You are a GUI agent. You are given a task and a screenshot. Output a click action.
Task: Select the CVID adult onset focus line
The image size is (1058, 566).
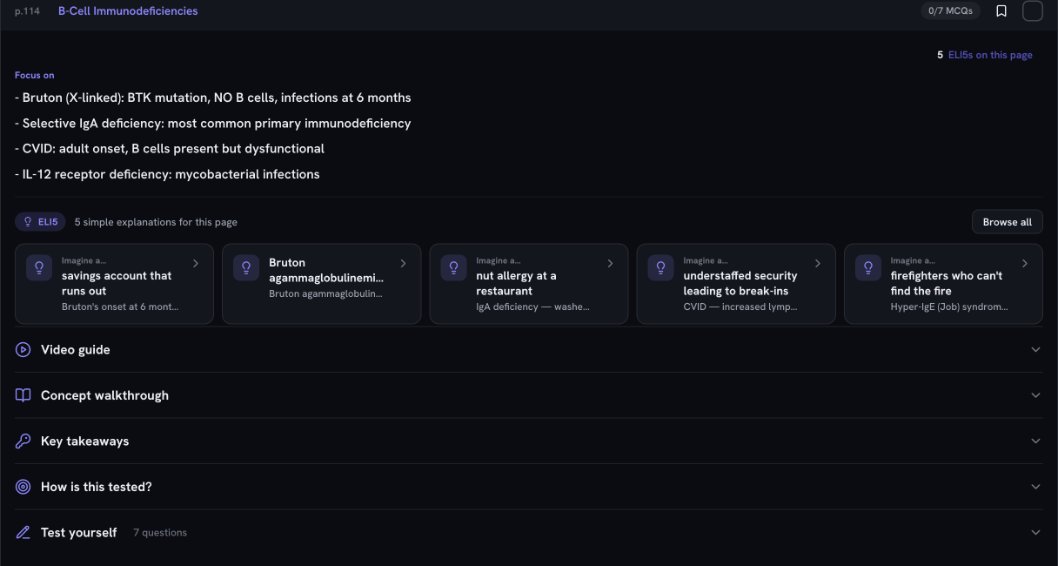click(169, 148)
